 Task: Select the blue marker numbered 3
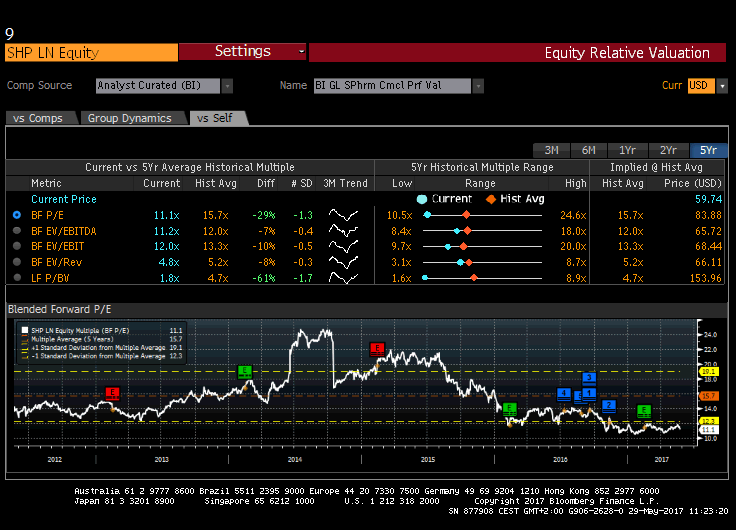point(589,378)
